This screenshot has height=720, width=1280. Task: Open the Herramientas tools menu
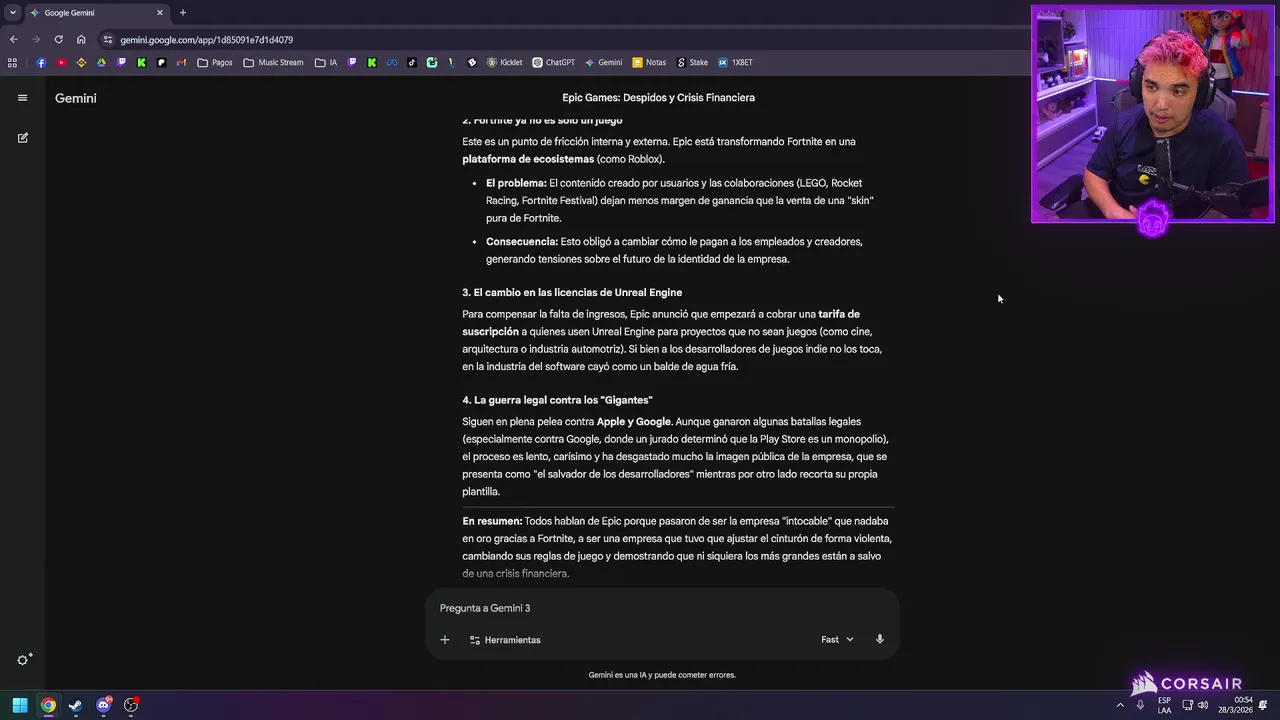tap(505, 640)
